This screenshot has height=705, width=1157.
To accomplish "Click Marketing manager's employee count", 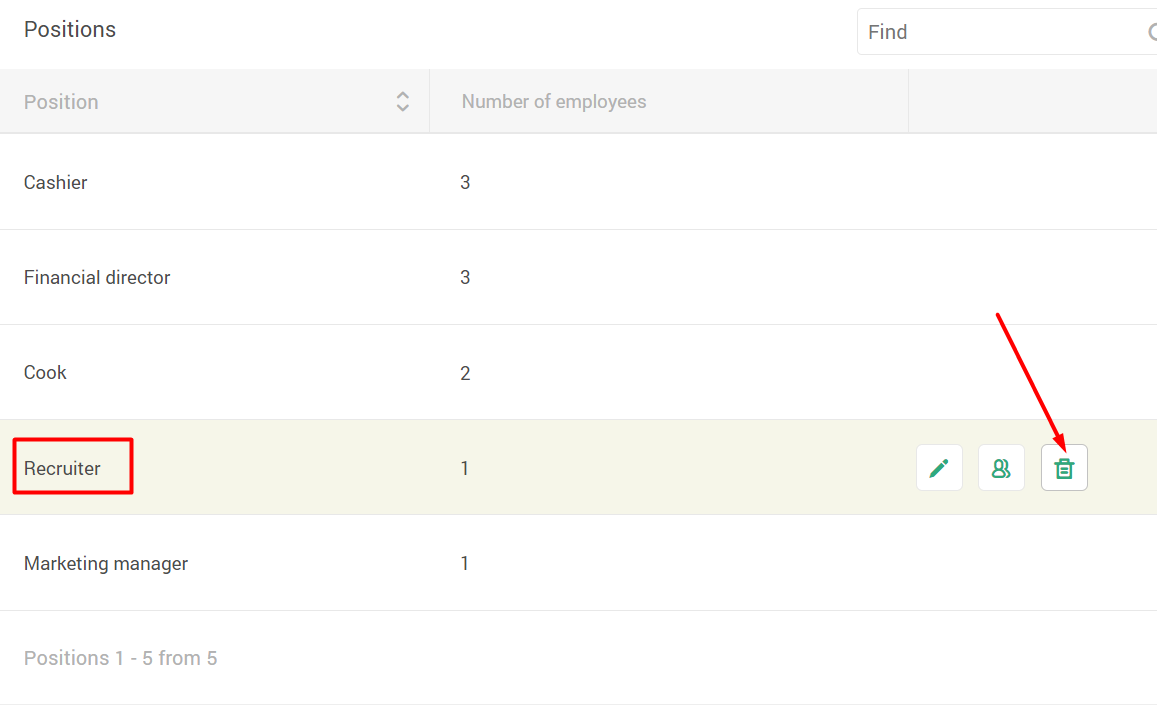I will (465, 563).
